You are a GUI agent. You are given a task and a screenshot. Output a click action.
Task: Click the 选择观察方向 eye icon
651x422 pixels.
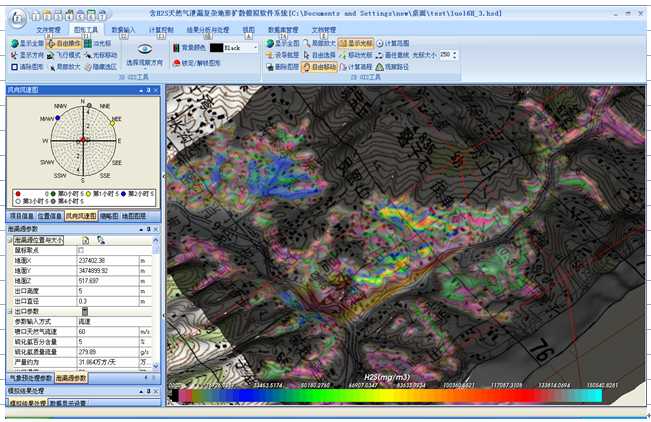coord(145,48)
